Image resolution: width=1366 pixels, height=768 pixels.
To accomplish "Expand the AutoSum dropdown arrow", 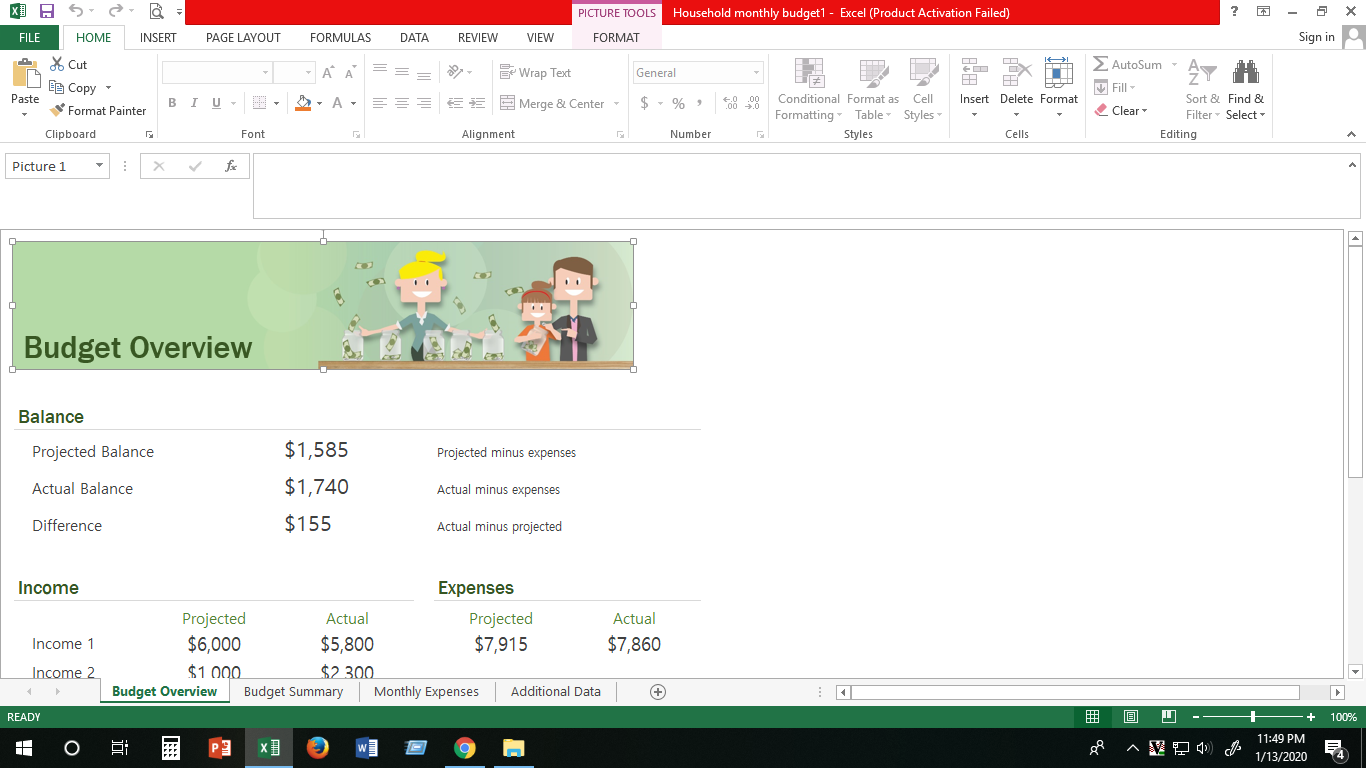I will [x=1174, y=65].
